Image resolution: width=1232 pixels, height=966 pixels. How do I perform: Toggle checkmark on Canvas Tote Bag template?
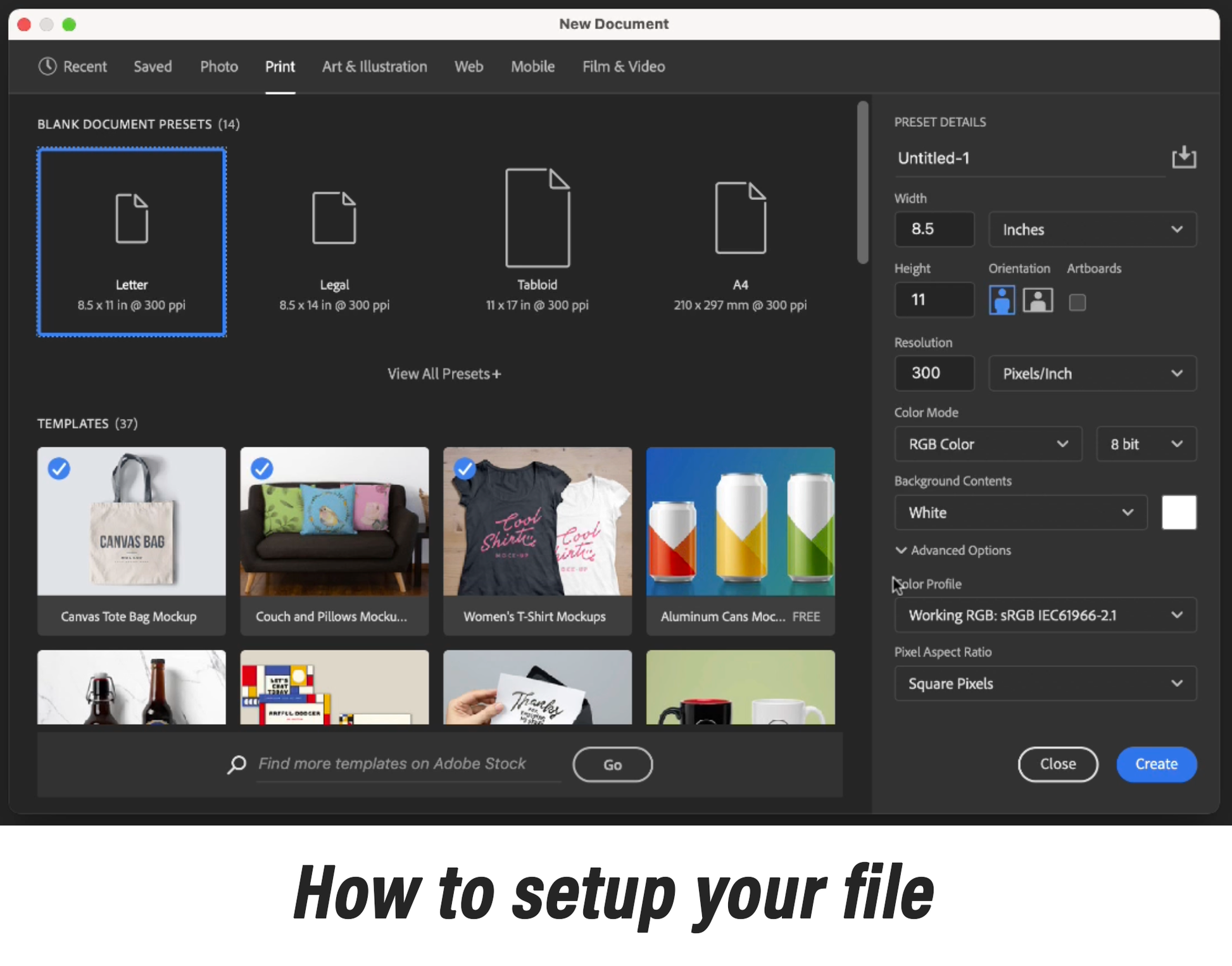[59, 469]
